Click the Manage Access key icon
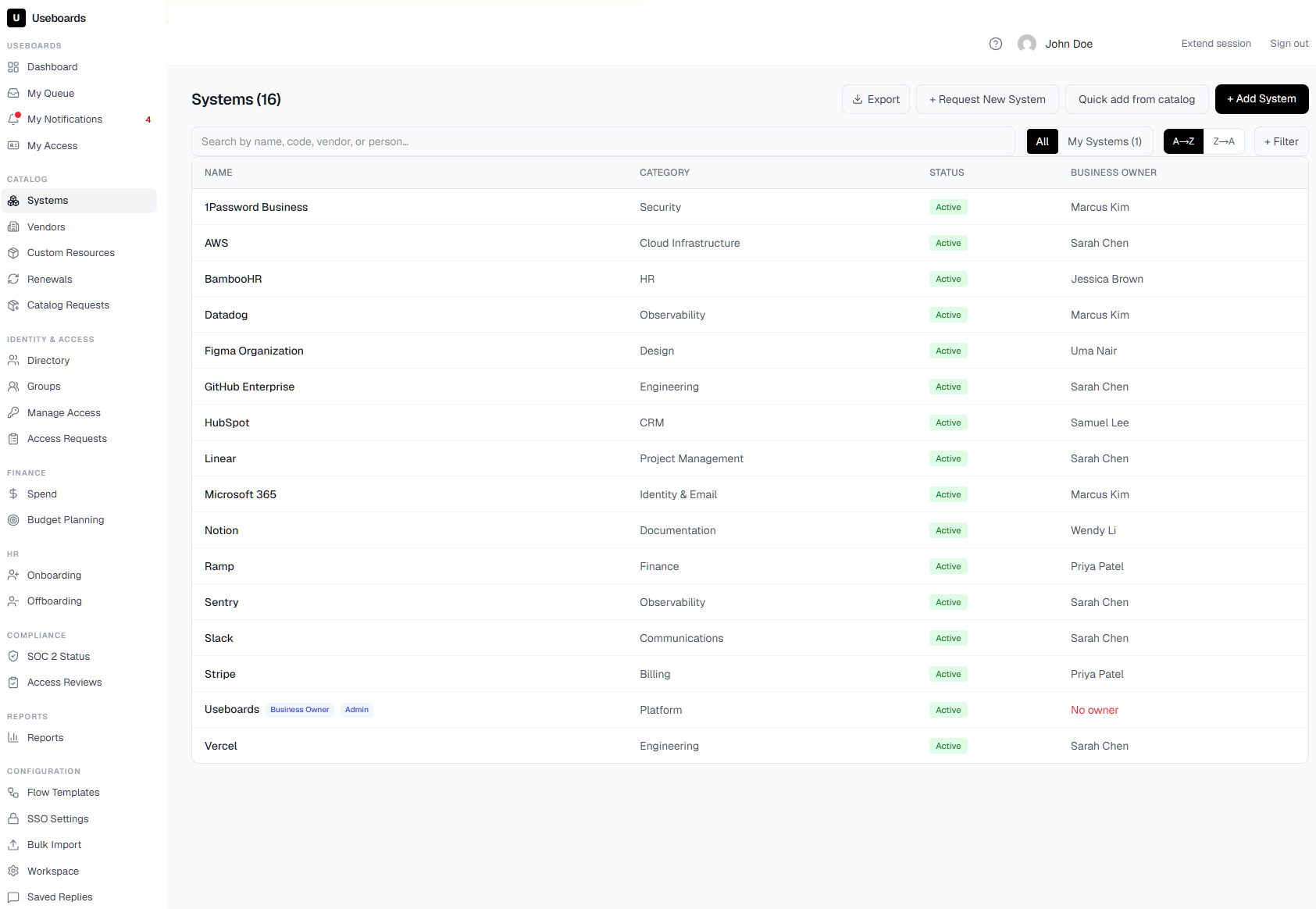 pyautogui.click(x=13, y=413)
